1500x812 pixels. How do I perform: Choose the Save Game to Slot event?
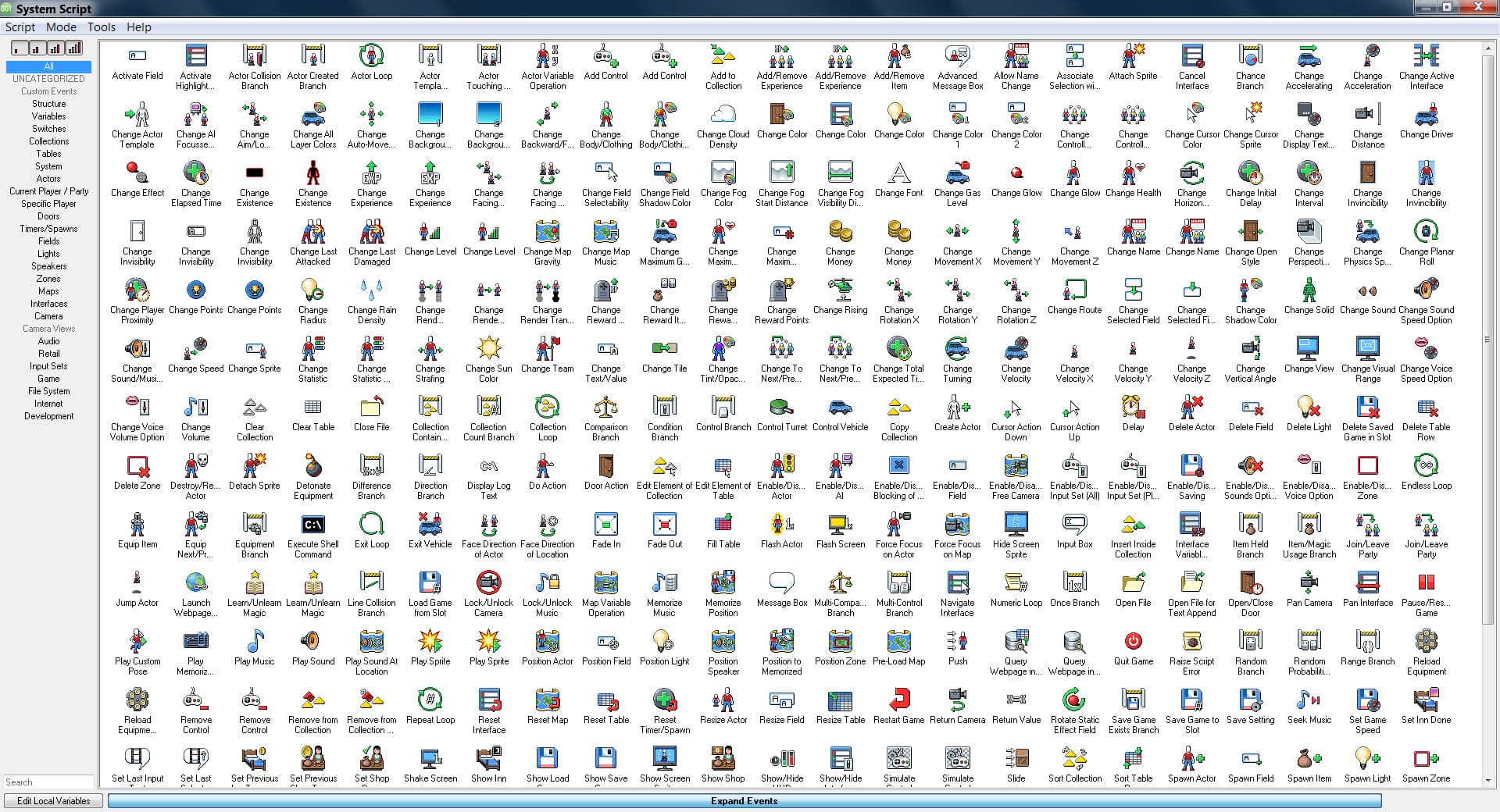(1191, 701)
